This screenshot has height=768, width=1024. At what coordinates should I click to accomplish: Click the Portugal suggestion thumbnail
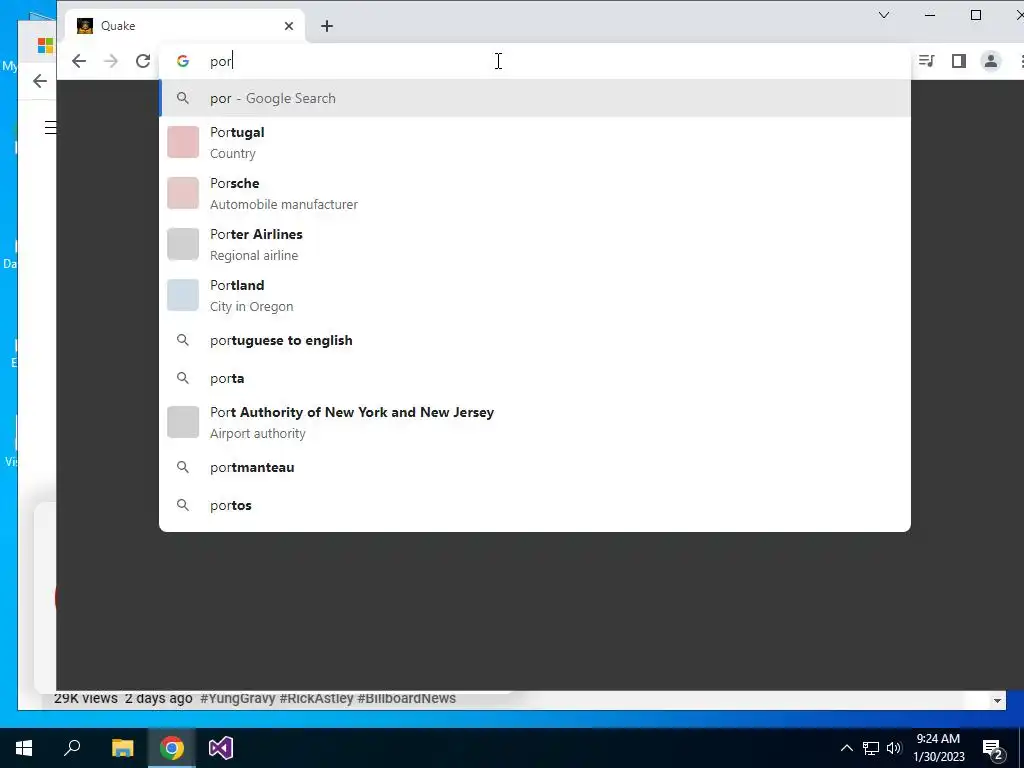pos(183,142)
